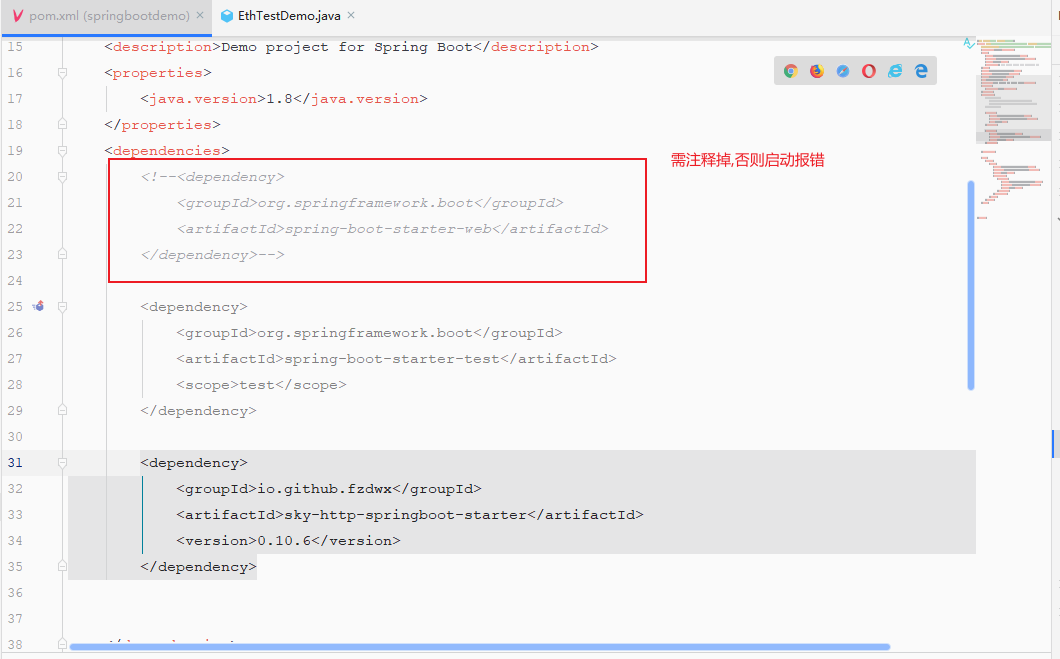The image size is (1060, 659).
Task: Collapse the test dependency at line 25
Action: 62,306
